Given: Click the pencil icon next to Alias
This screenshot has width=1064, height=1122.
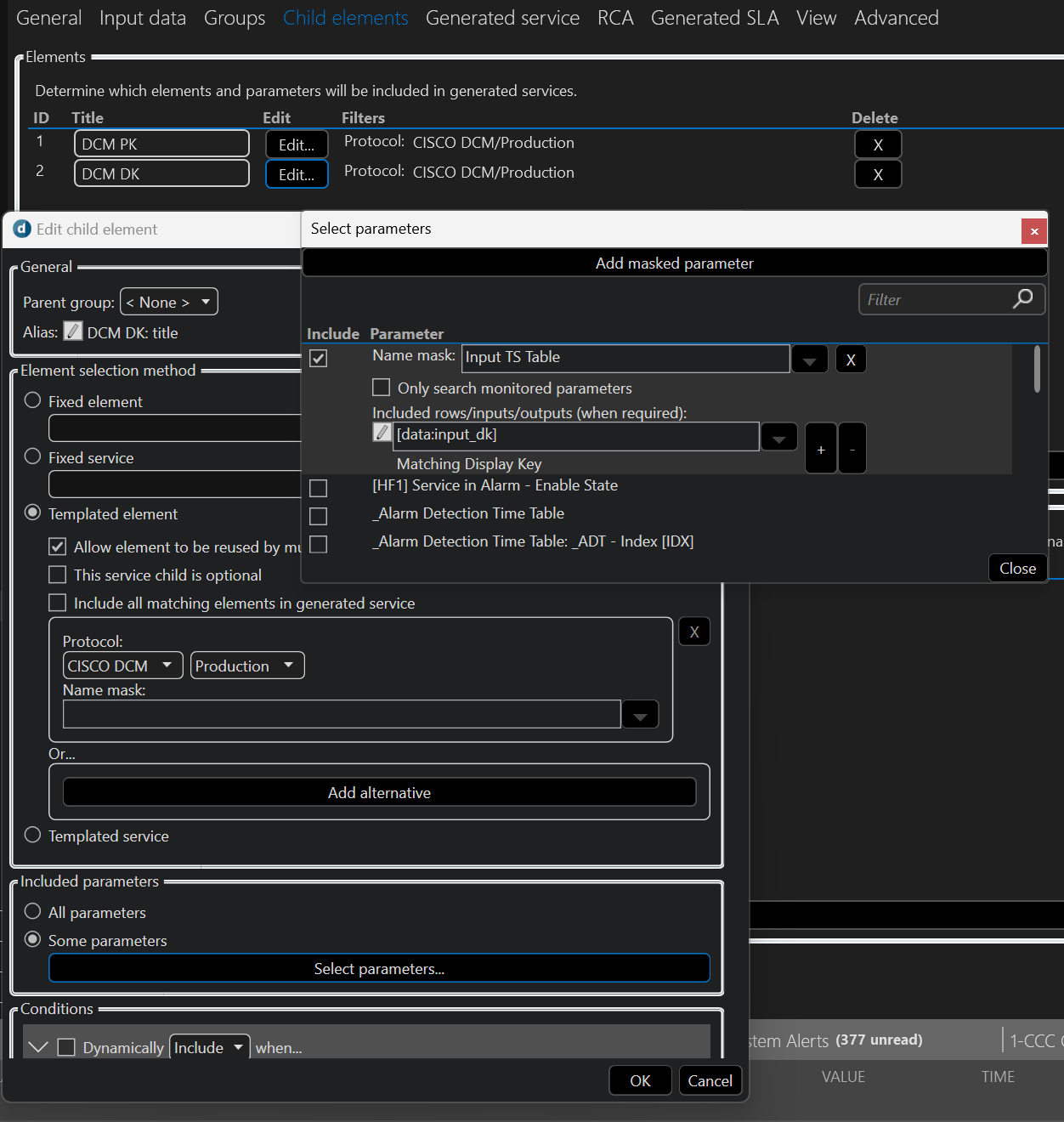Looking at the screenshot, I should (x=73, y=331).
